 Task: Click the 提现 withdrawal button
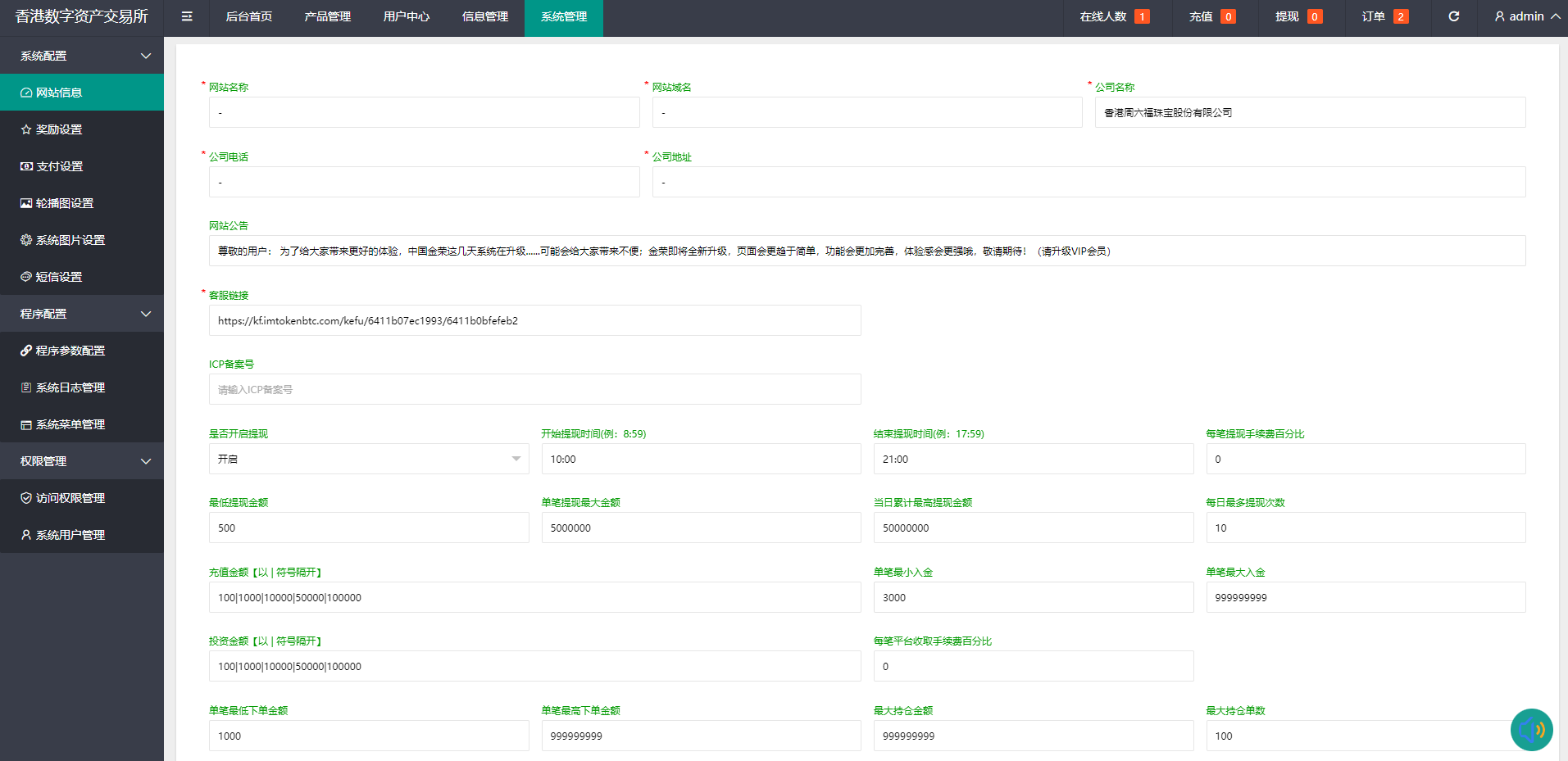coord(1297,16)
